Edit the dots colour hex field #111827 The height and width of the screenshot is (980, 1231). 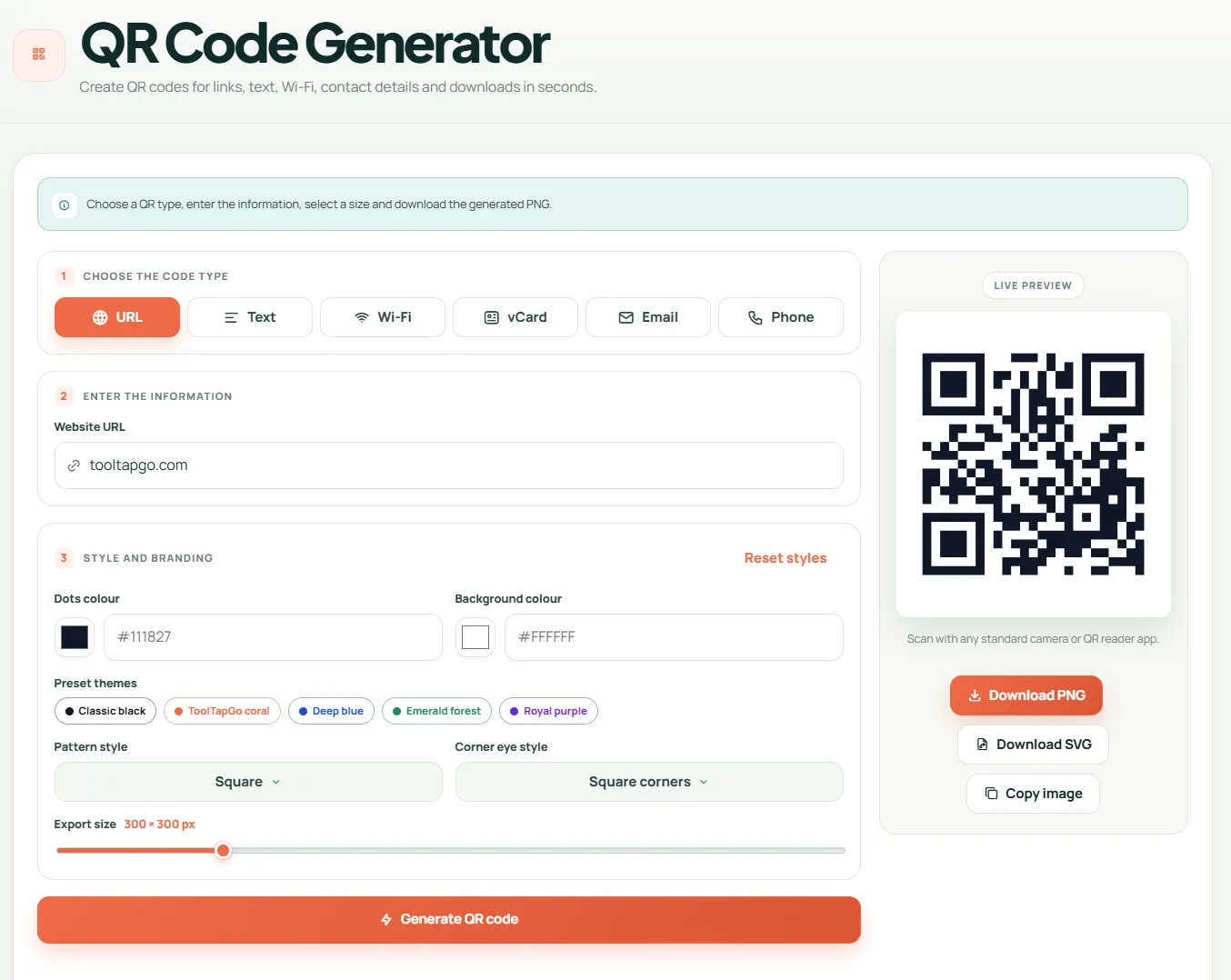point(273,637)
